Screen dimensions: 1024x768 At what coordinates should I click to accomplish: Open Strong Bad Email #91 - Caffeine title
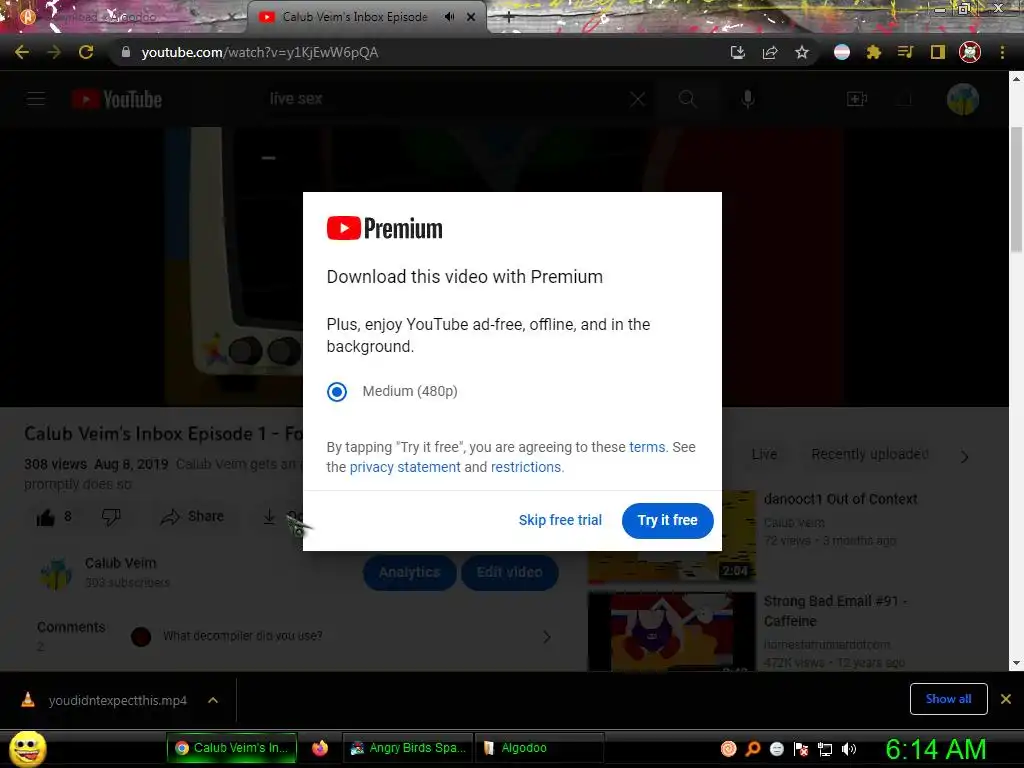835,611
